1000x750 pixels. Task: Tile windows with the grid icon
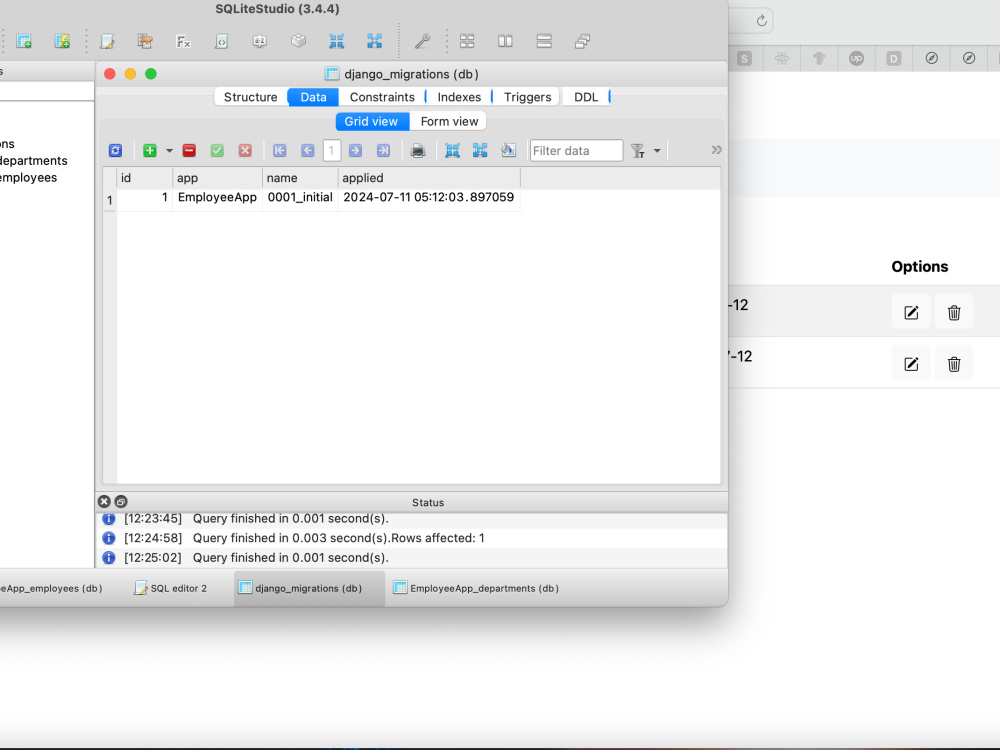(467, 41)
